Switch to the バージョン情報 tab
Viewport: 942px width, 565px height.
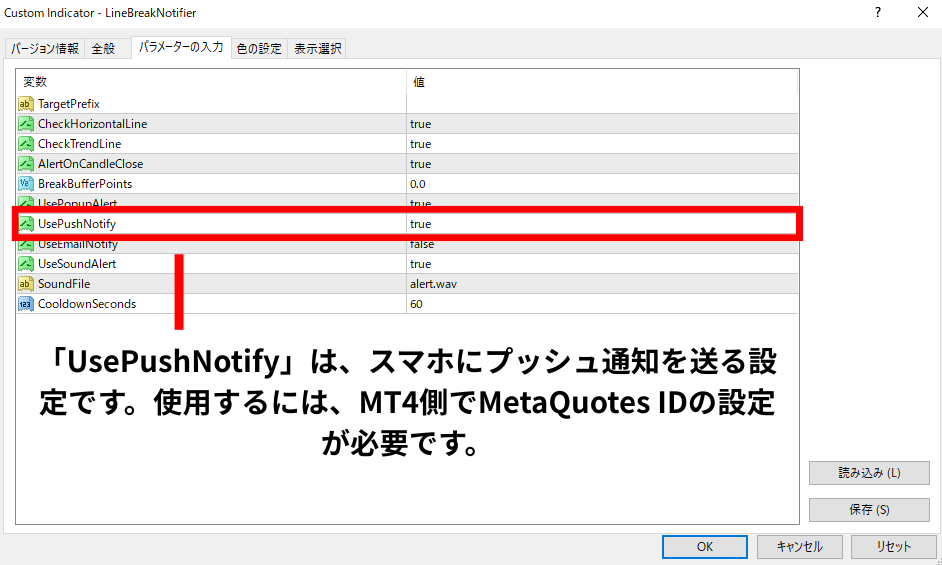(x=44, y=49)
